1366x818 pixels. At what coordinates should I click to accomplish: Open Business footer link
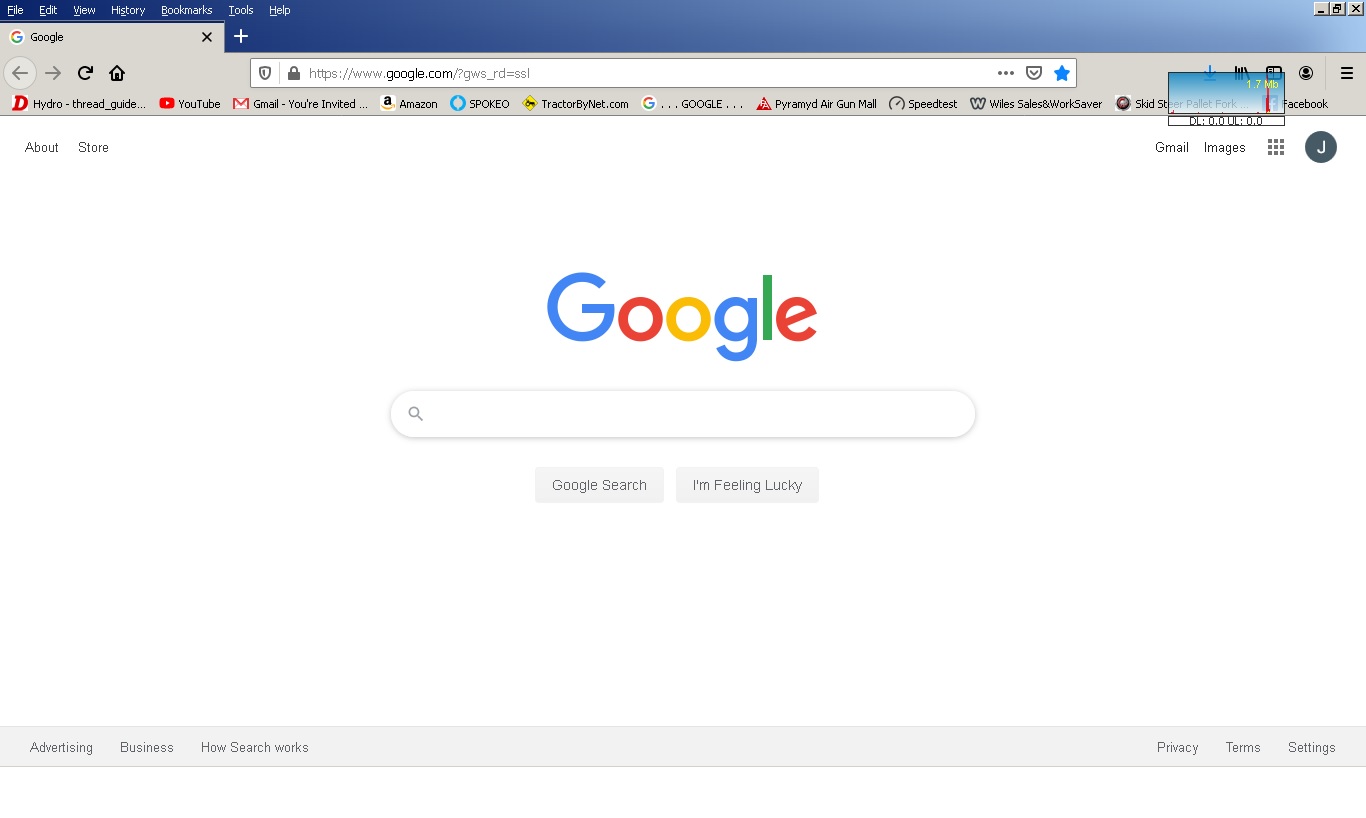(147, 747)
